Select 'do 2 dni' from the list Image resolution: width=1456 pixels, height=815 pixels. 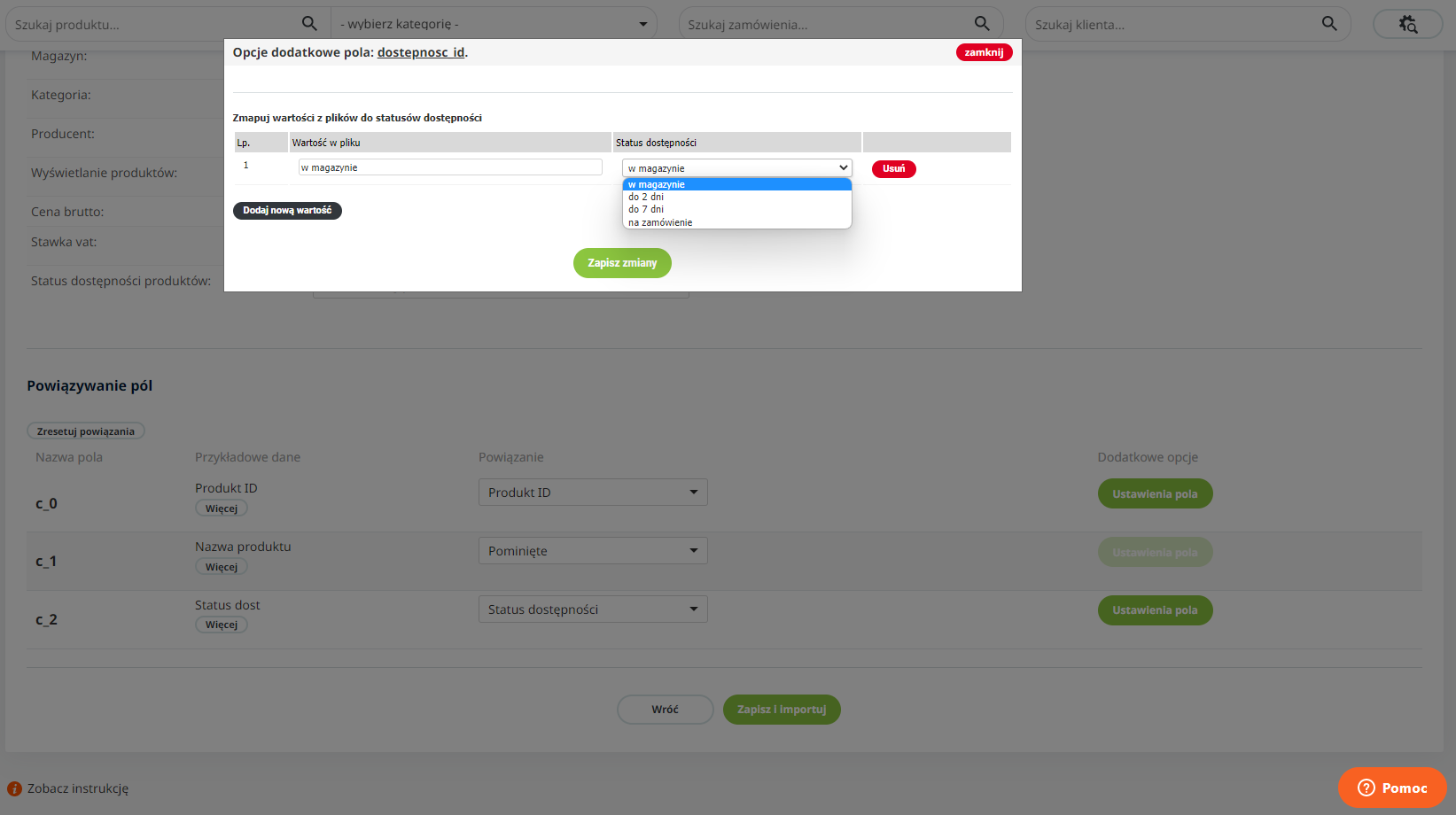pos(646,197)
